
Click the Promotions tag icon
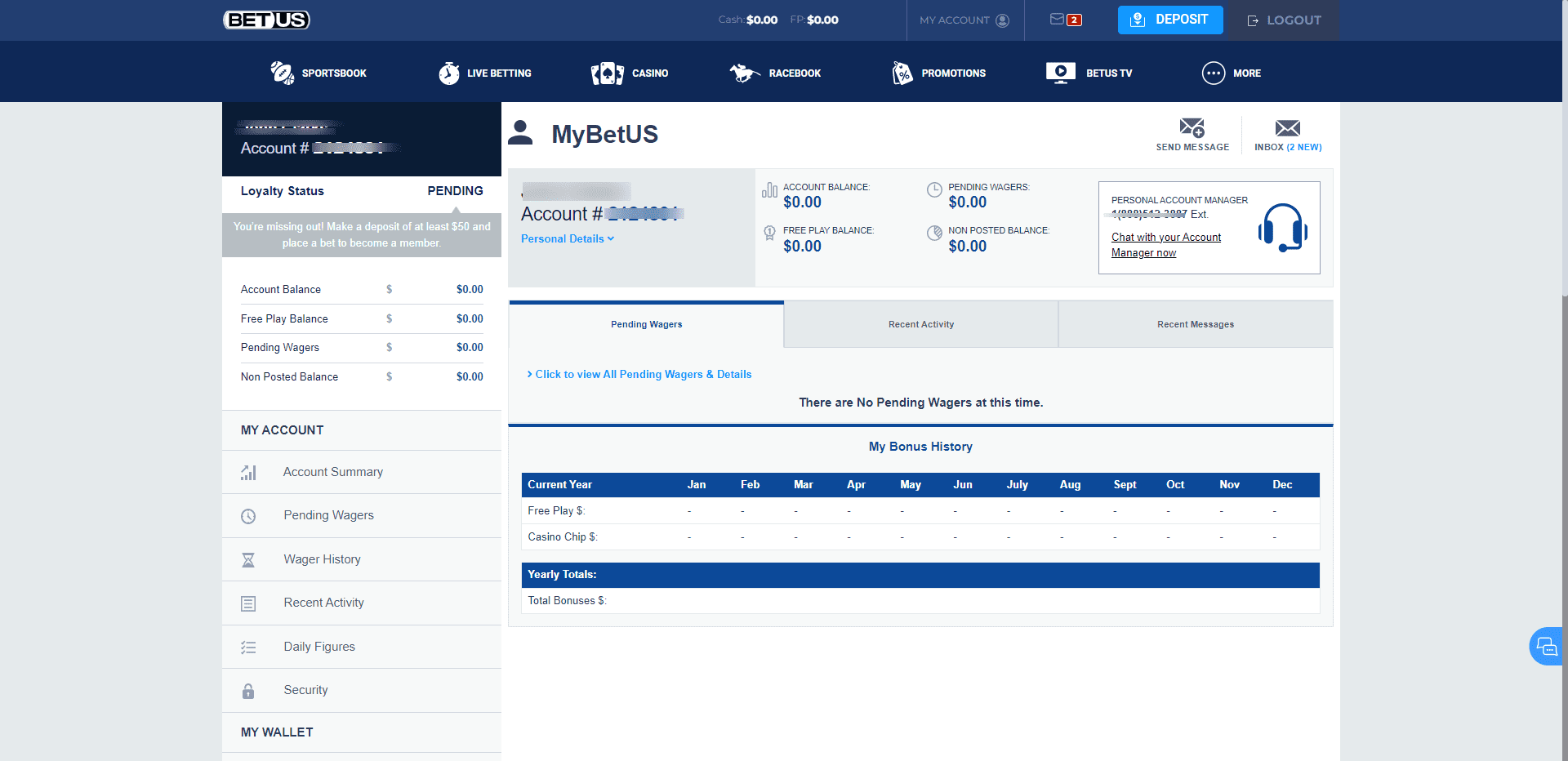pyautogui.click(x=902, y=73)
